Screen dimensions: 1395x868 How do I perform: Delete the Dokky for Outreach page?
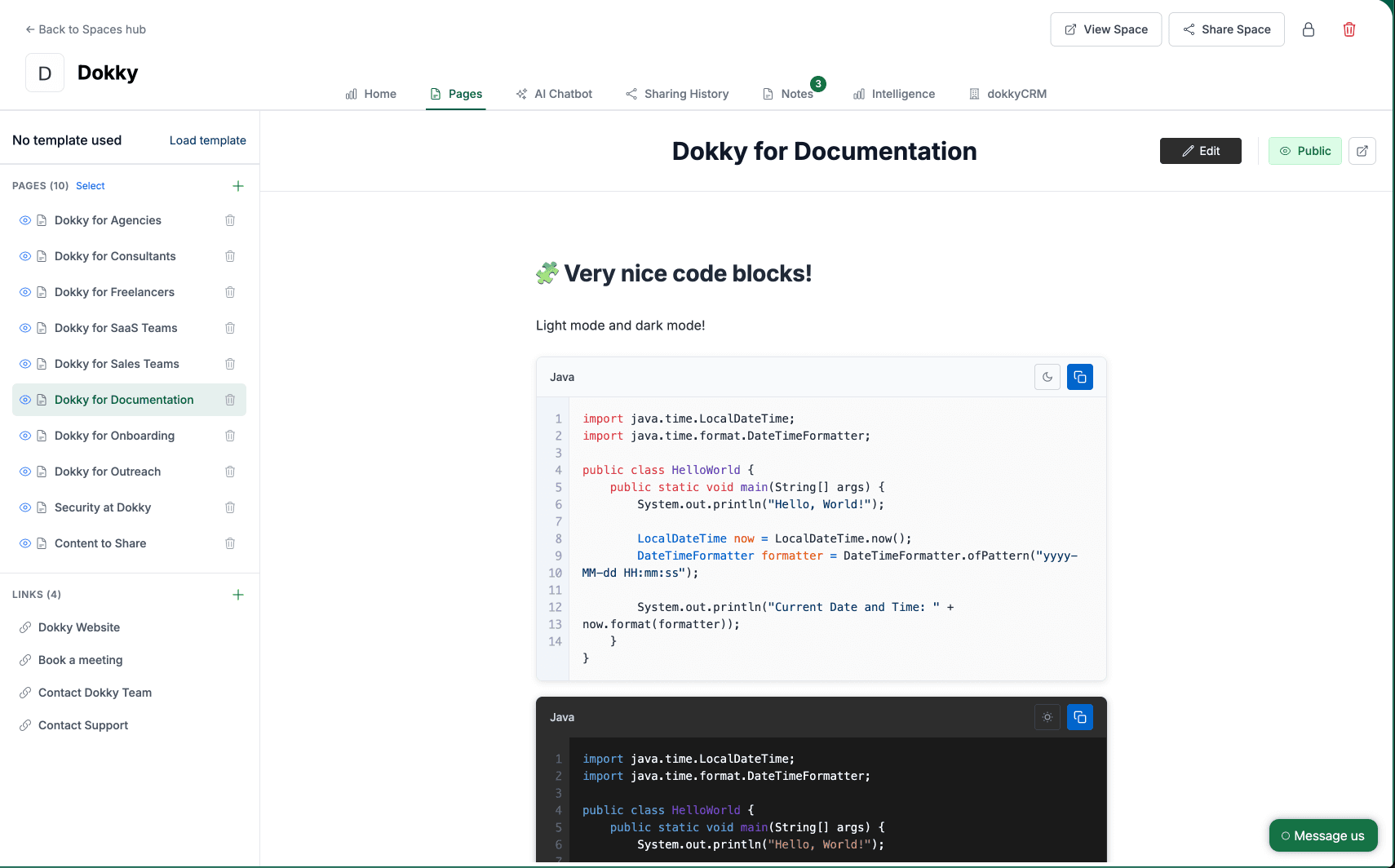tap(230, 472)
